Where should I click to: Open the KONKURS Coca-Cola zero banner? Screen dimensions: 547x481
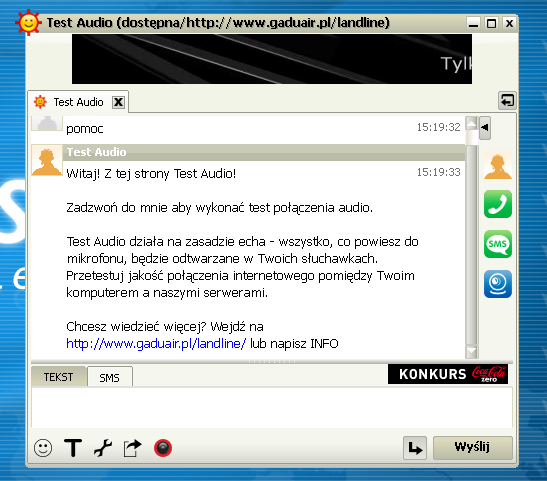(448, 374)
